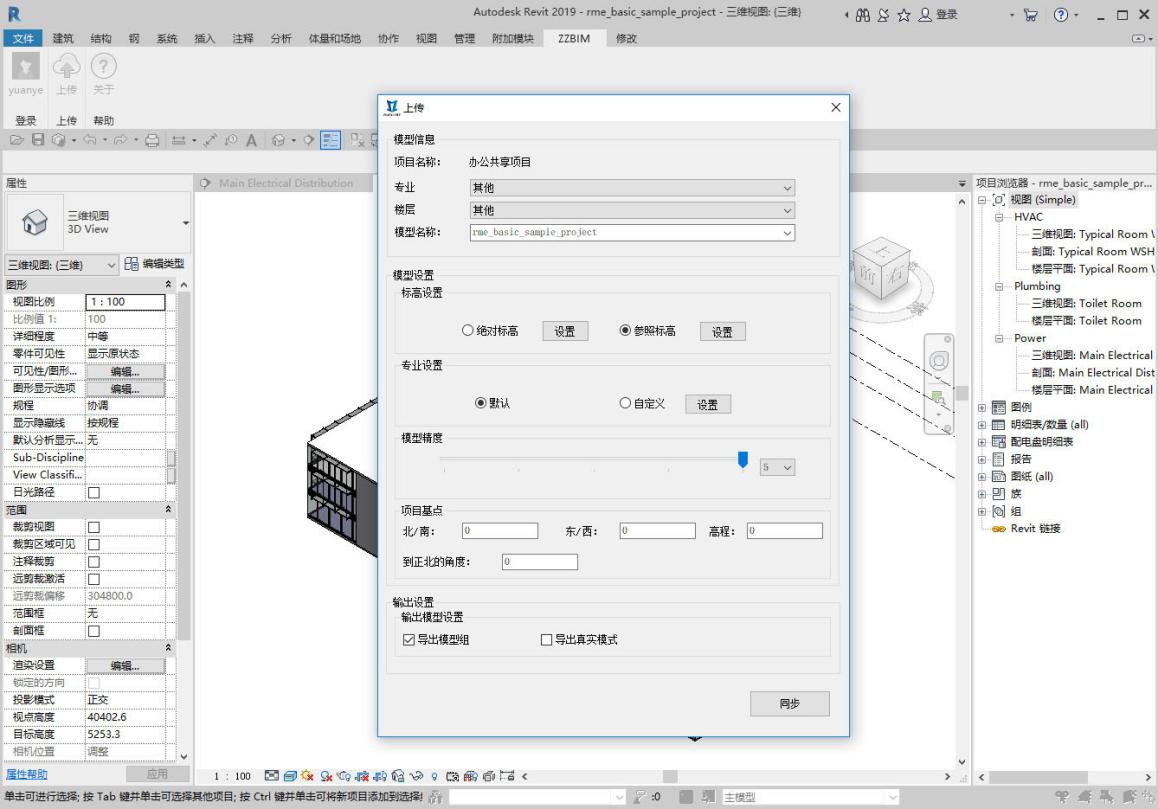Click the 北/南 input field

pos(500,530)
